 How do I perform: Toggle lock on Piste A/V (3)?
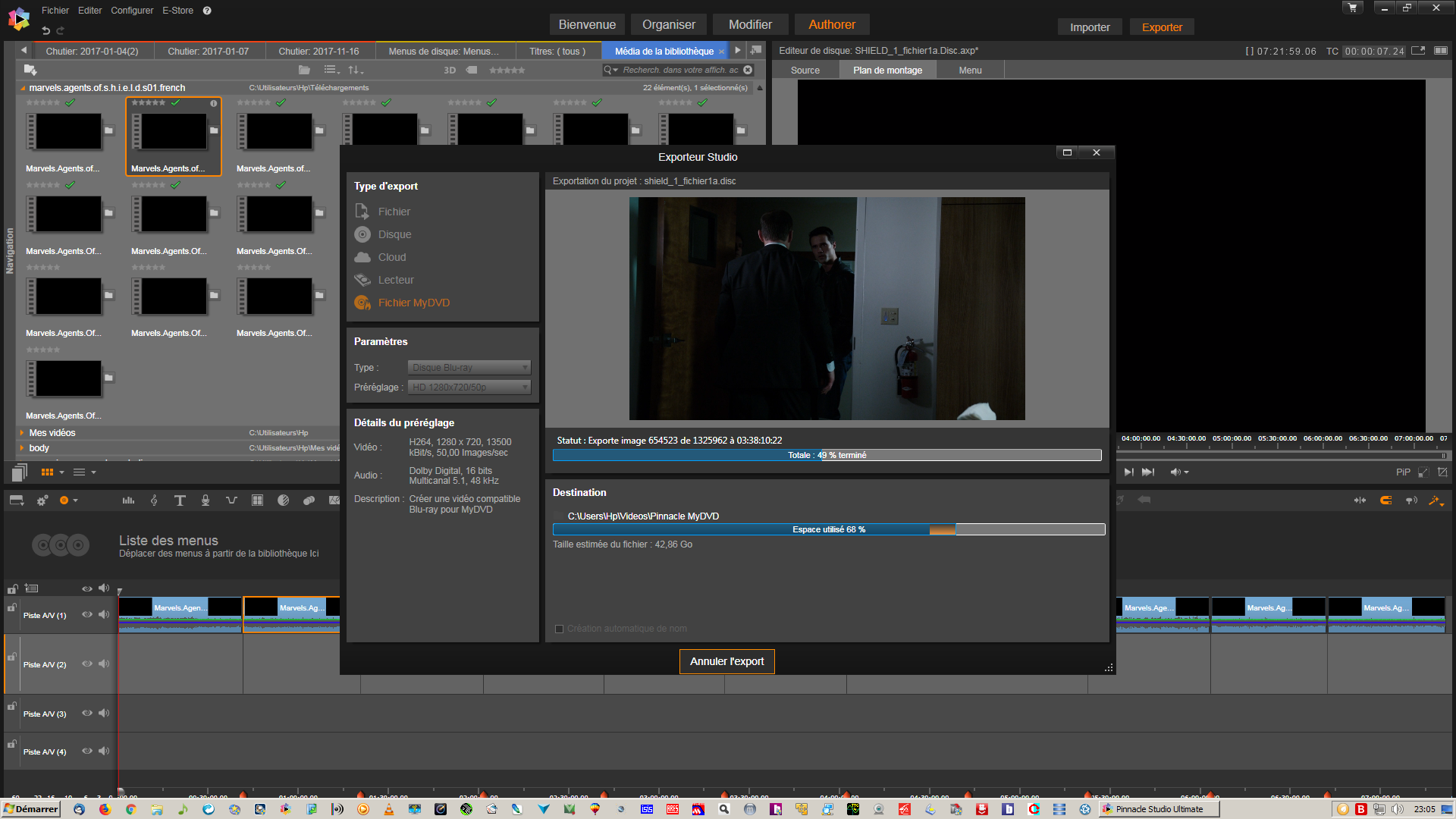click(12, 706)
